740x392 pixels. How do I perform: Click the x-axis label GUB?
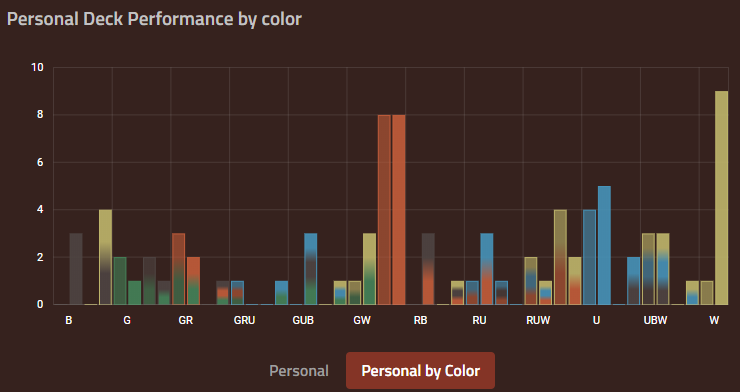303,320
